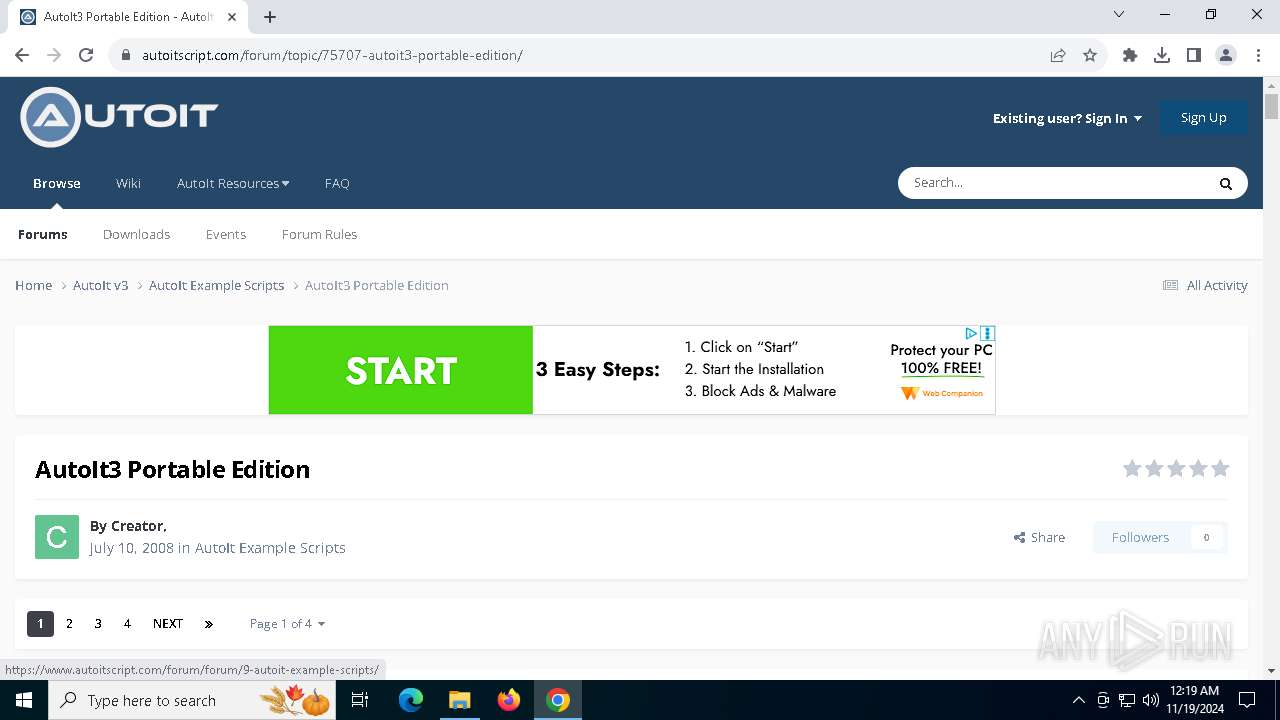Click the browser back arrow
This screenshot has height=720, width=1280.
click(22, 55)
